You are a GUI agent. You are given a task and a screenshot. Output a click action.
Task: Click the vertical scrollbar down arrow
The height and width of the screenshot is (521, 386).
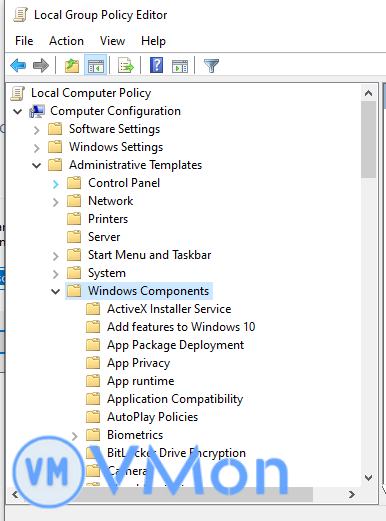click(368, 478)
